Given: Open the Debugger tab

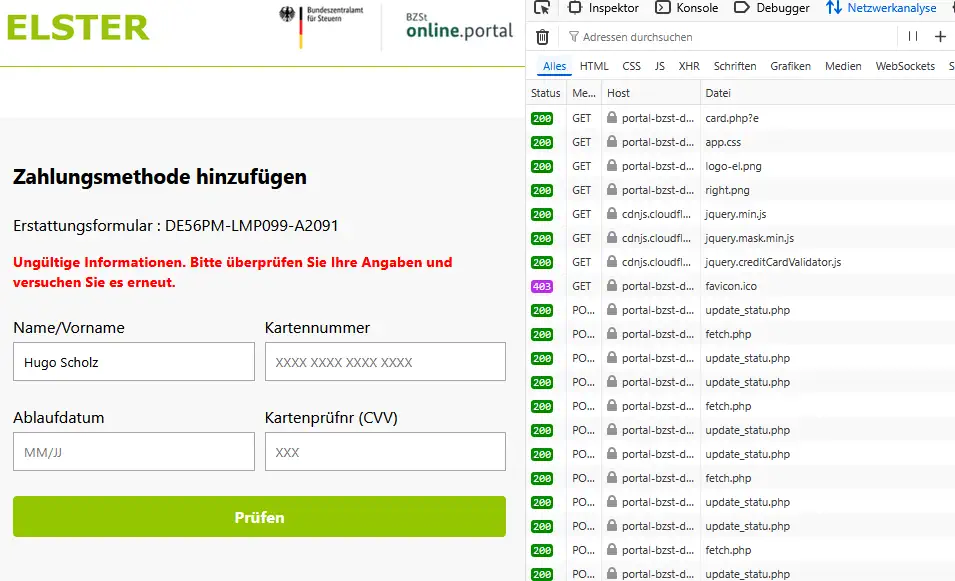Looking at the screenshot, I should point(772,8).
